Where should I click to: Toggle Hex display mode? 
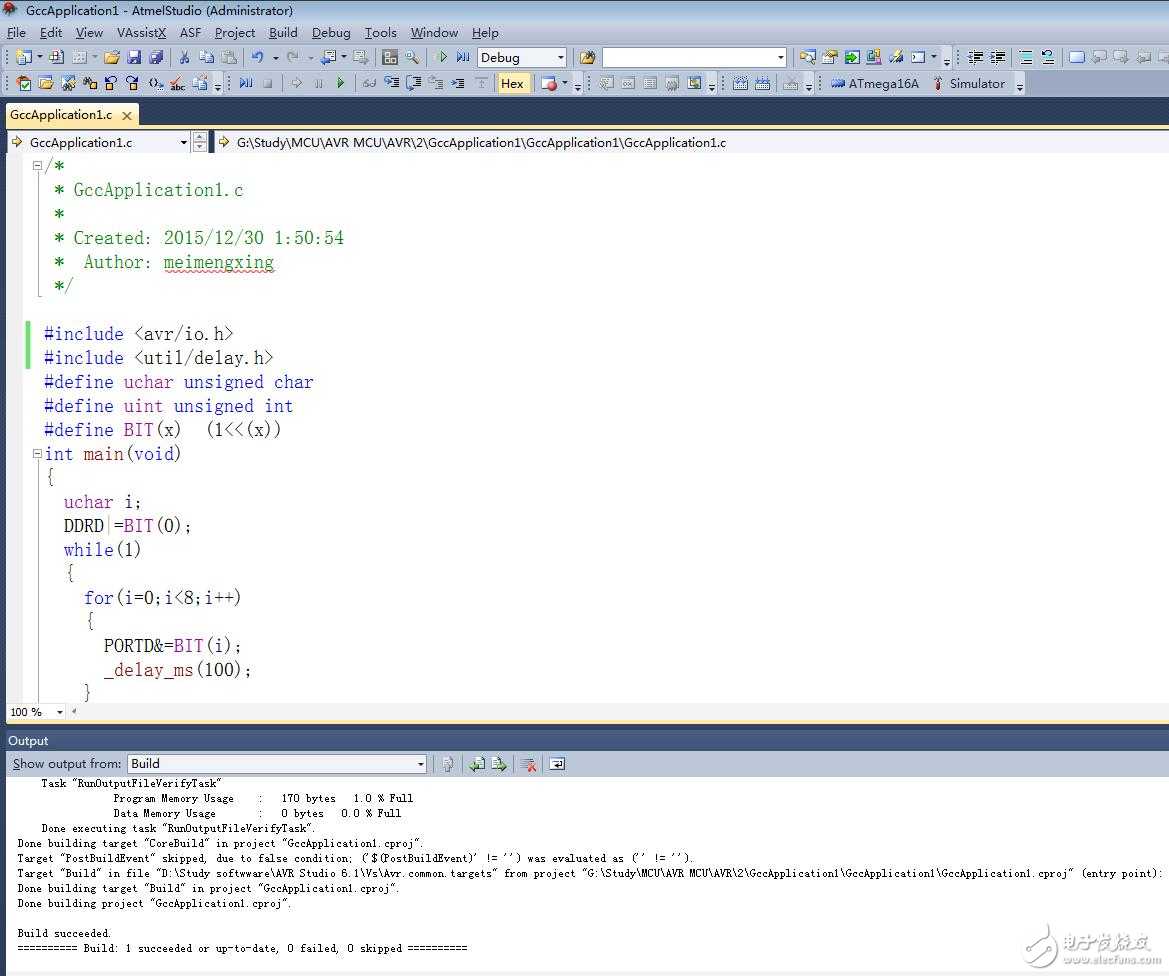512,84
